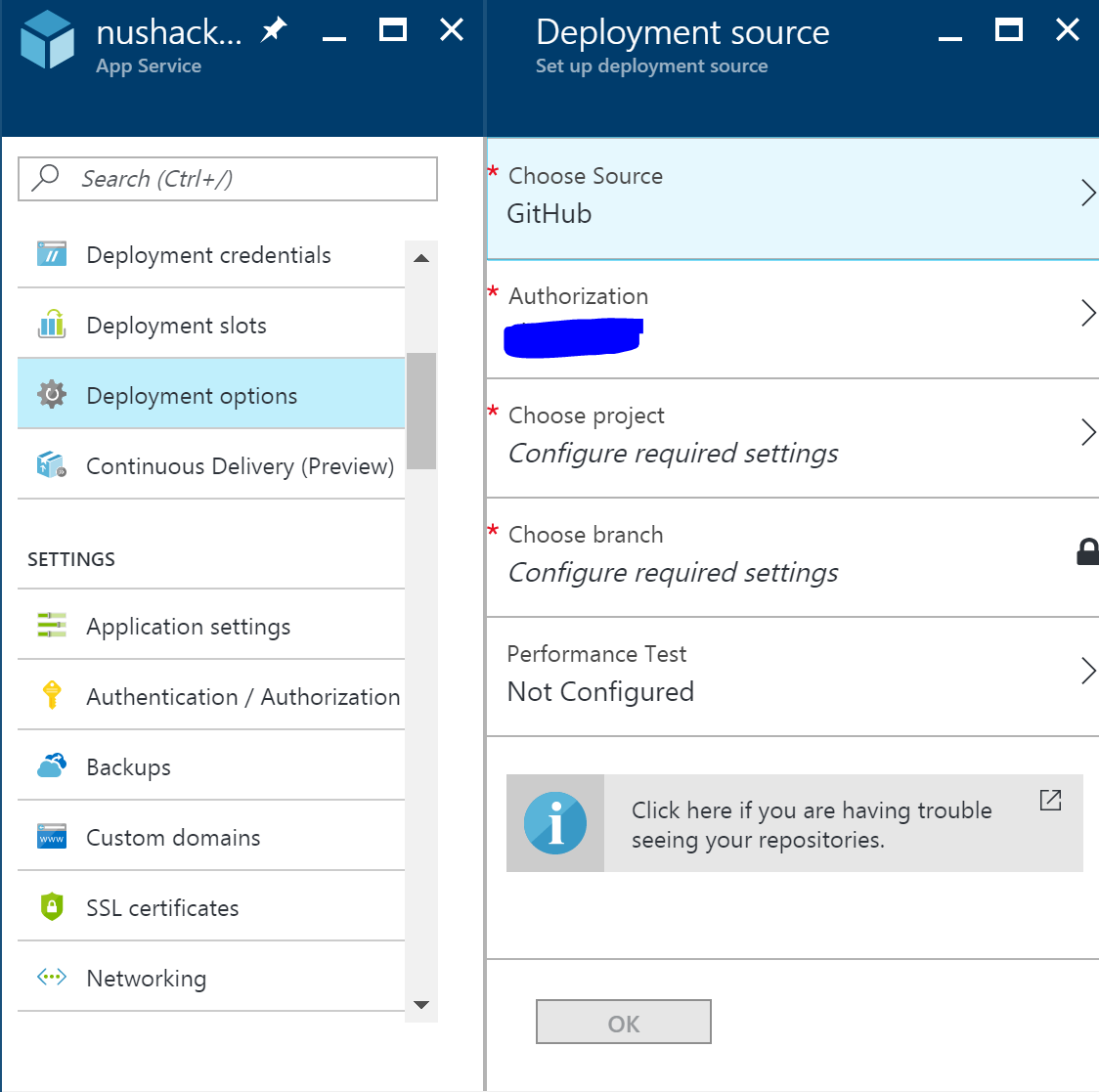The height and width of the screenshot is (1092, 1099).
Task: Select Deployment options menu item
Action: [211, 394]
